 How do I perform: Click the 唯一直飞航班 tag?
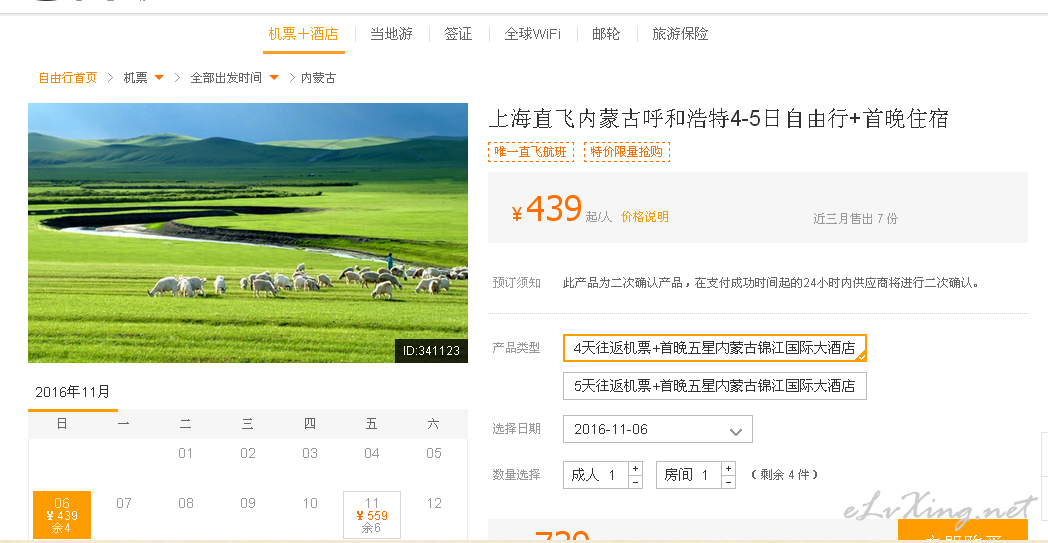tap(531, 152)
